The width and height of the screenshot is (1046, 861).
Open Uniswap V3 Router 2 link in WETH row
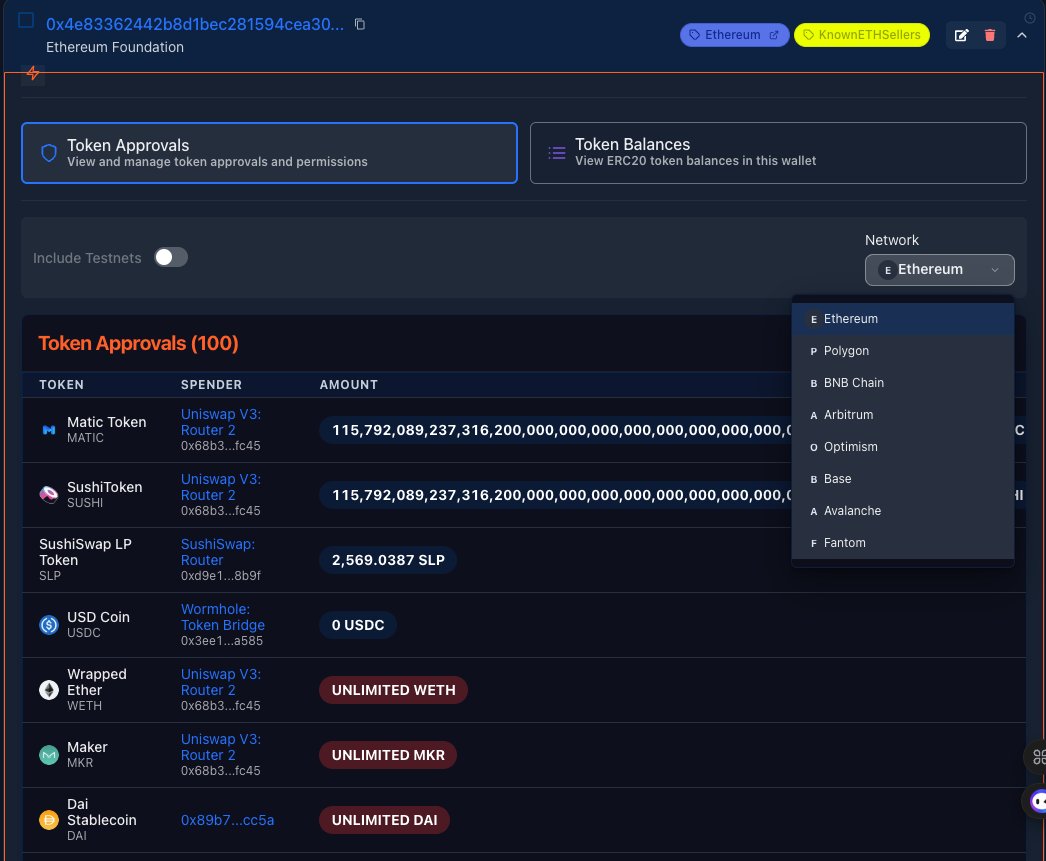pos(221,682)
